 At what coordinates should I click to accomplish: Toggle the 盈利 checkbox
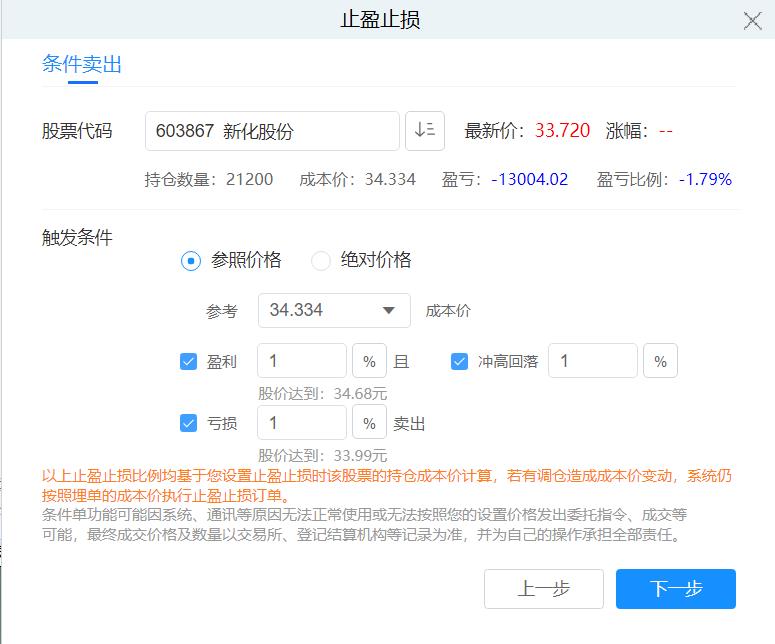coord(188,362)
